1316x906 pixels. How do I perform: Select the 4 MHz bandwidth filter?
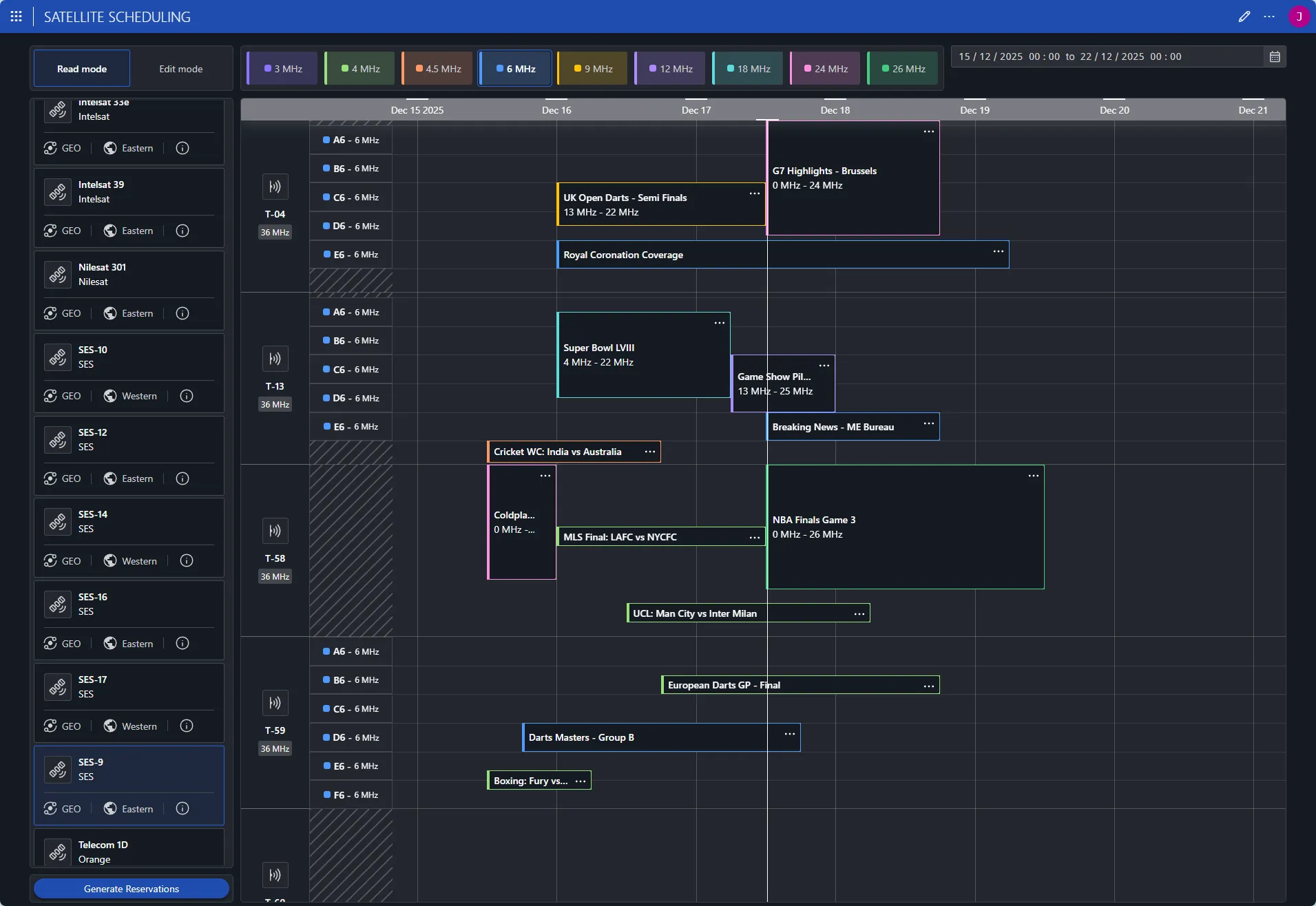(x=360, y=68)
